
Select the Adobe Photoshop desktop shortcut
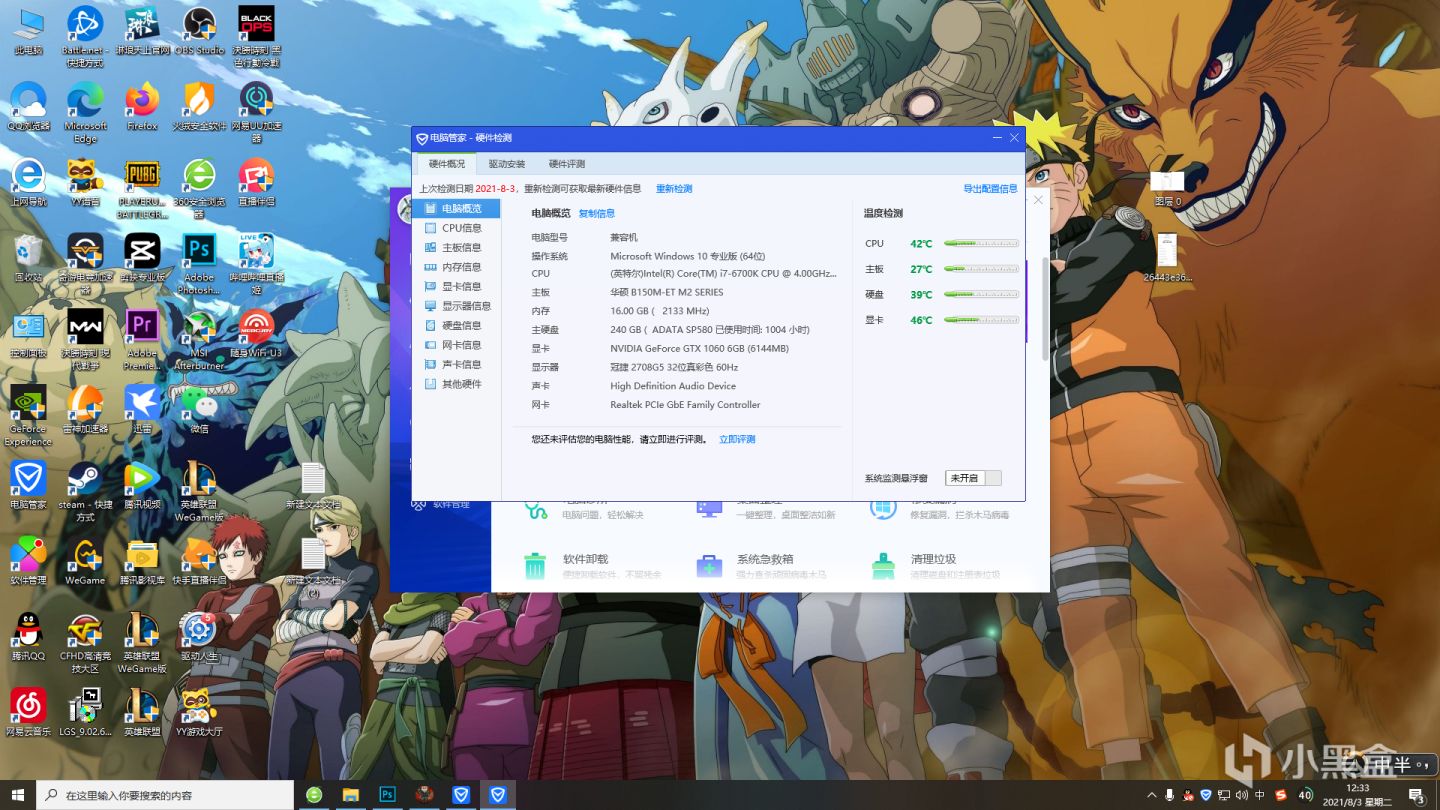point(199,265)
